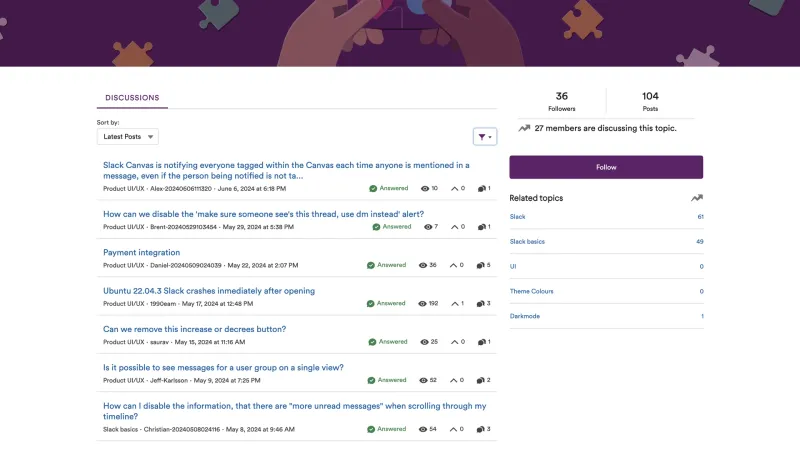Click the Slack topic count 61
The height and width of the screenshot is (450, 800).
(701, 217)
